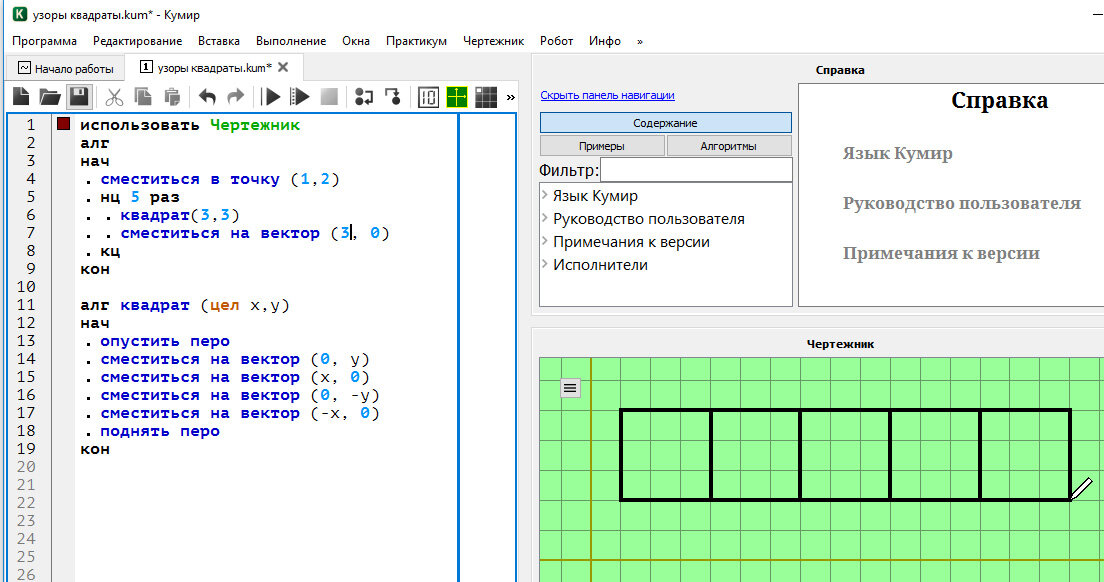Viewport: 1104px width, 582px height.
Task: Run the program with the play icon
Action: [270, 96]
